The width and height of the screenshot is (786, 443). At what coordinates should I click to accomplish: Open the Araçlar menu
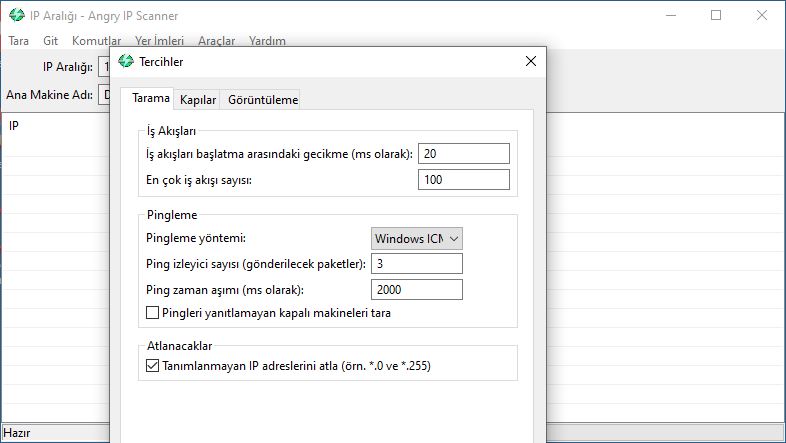pyautogui.click(x=217, y=41)
